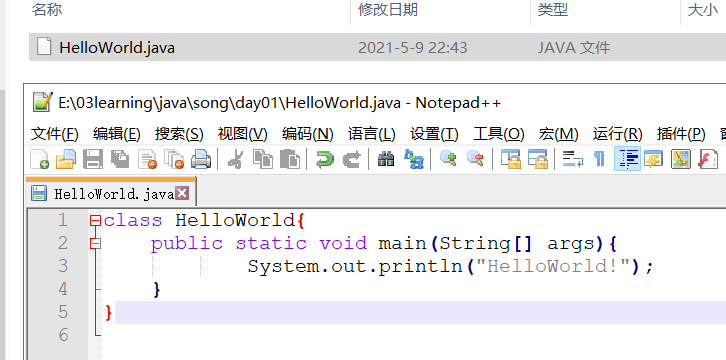This screenshot has width=726, height=360.
Task: Click line number 1 in the margin
Action: 63,220
